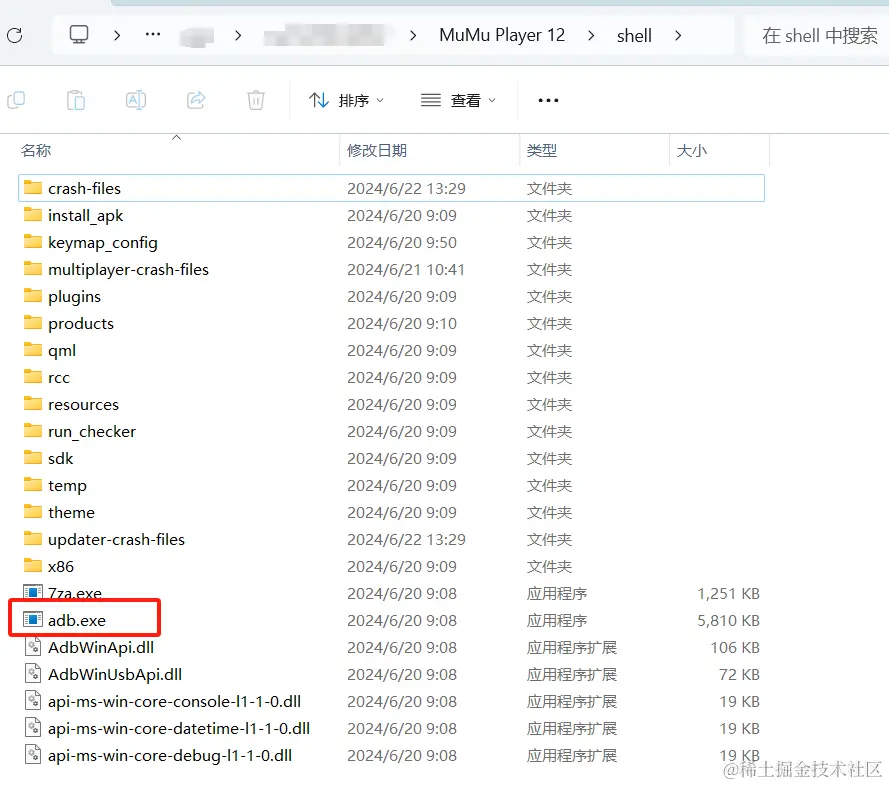Click the Share toolbar icon

point(196,100)
